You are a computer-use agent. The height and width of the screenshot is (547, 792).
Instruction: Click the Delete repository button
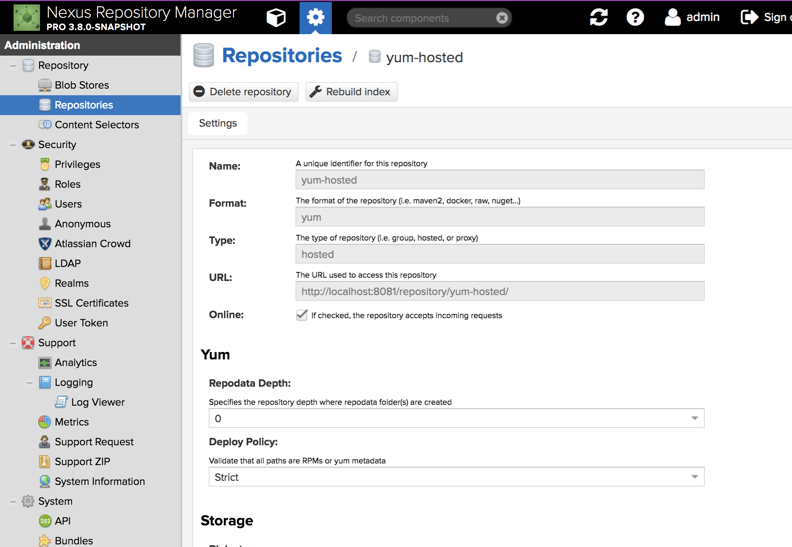tap(243, 92)
